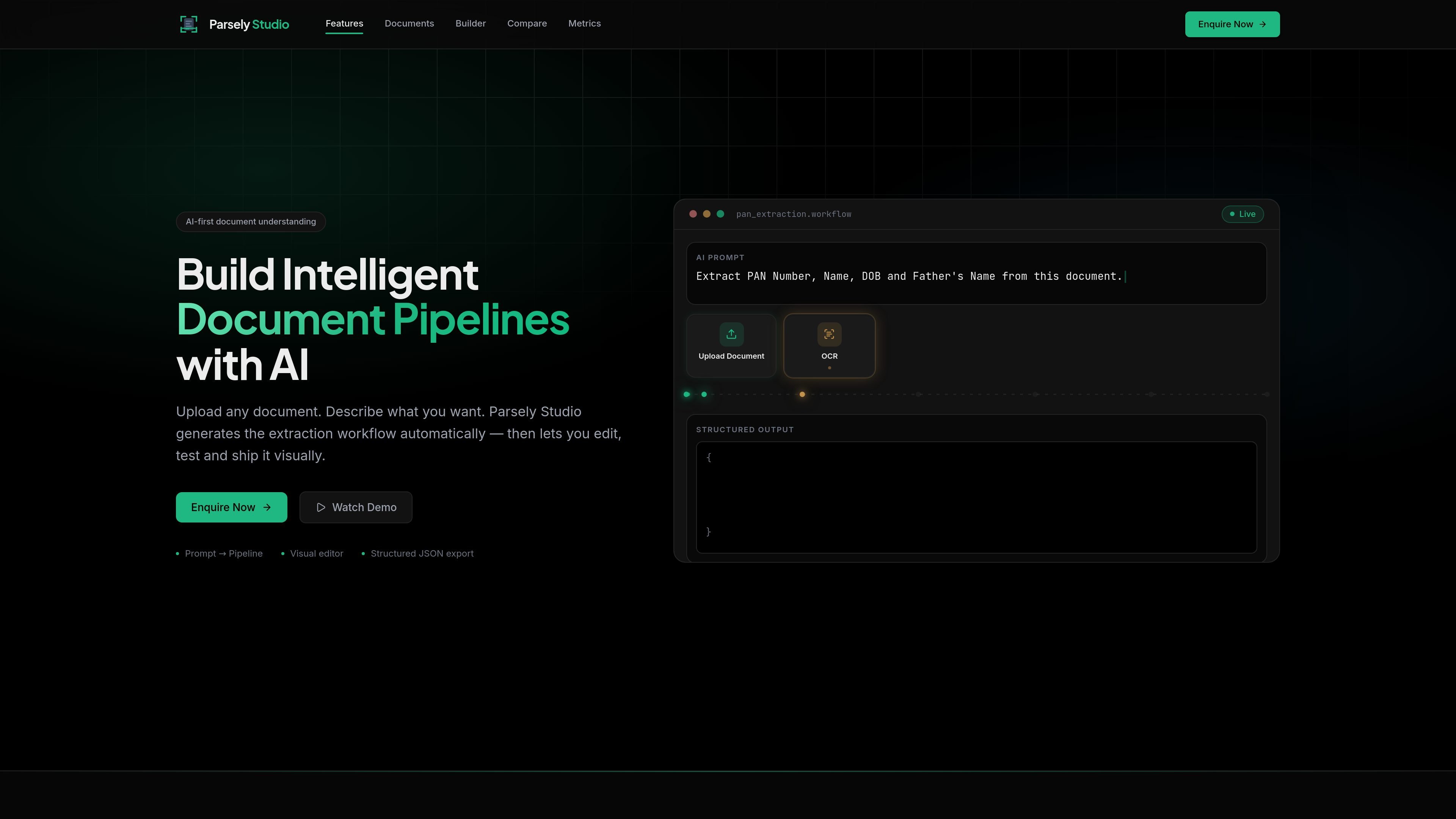Viewport: 1456px width, 819px height.
Task: Click the 'Visual editor' bullet text
Action: tap(317, 554)
